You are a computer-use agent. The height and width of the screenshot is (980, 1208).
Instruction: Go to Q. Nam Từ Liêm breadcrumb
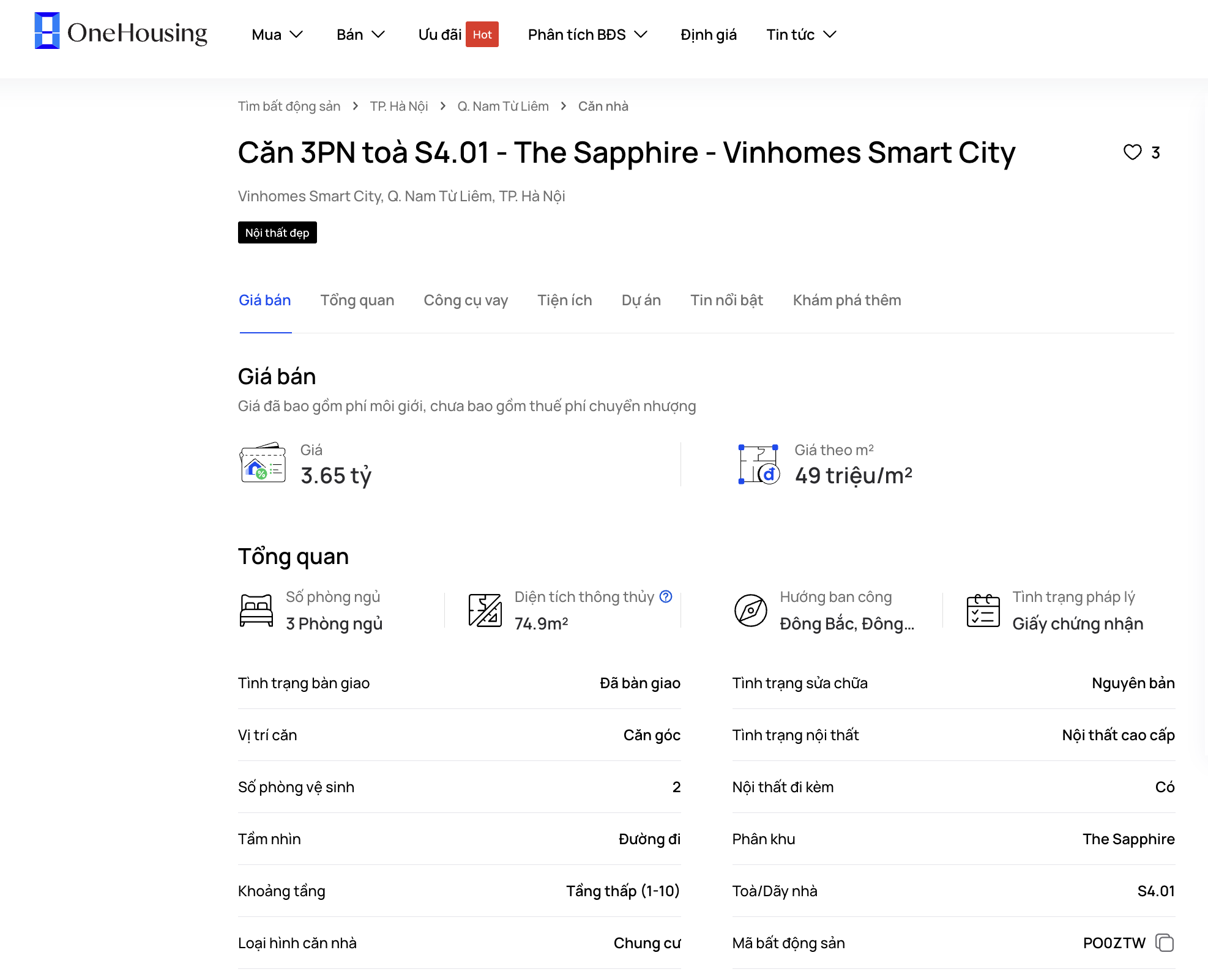pos(503,106)
